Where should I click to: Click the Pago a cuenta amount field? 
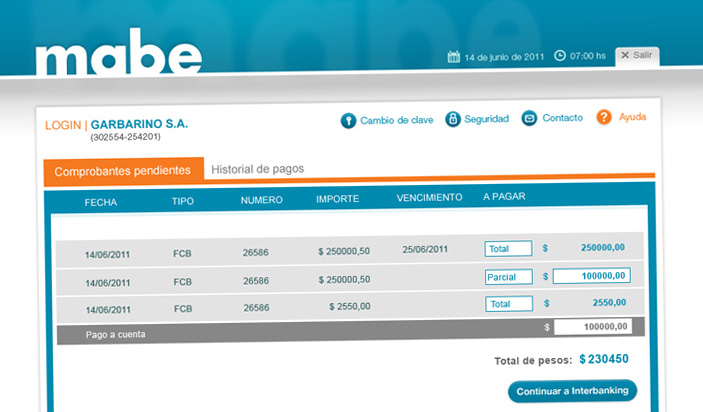point(591,327)
